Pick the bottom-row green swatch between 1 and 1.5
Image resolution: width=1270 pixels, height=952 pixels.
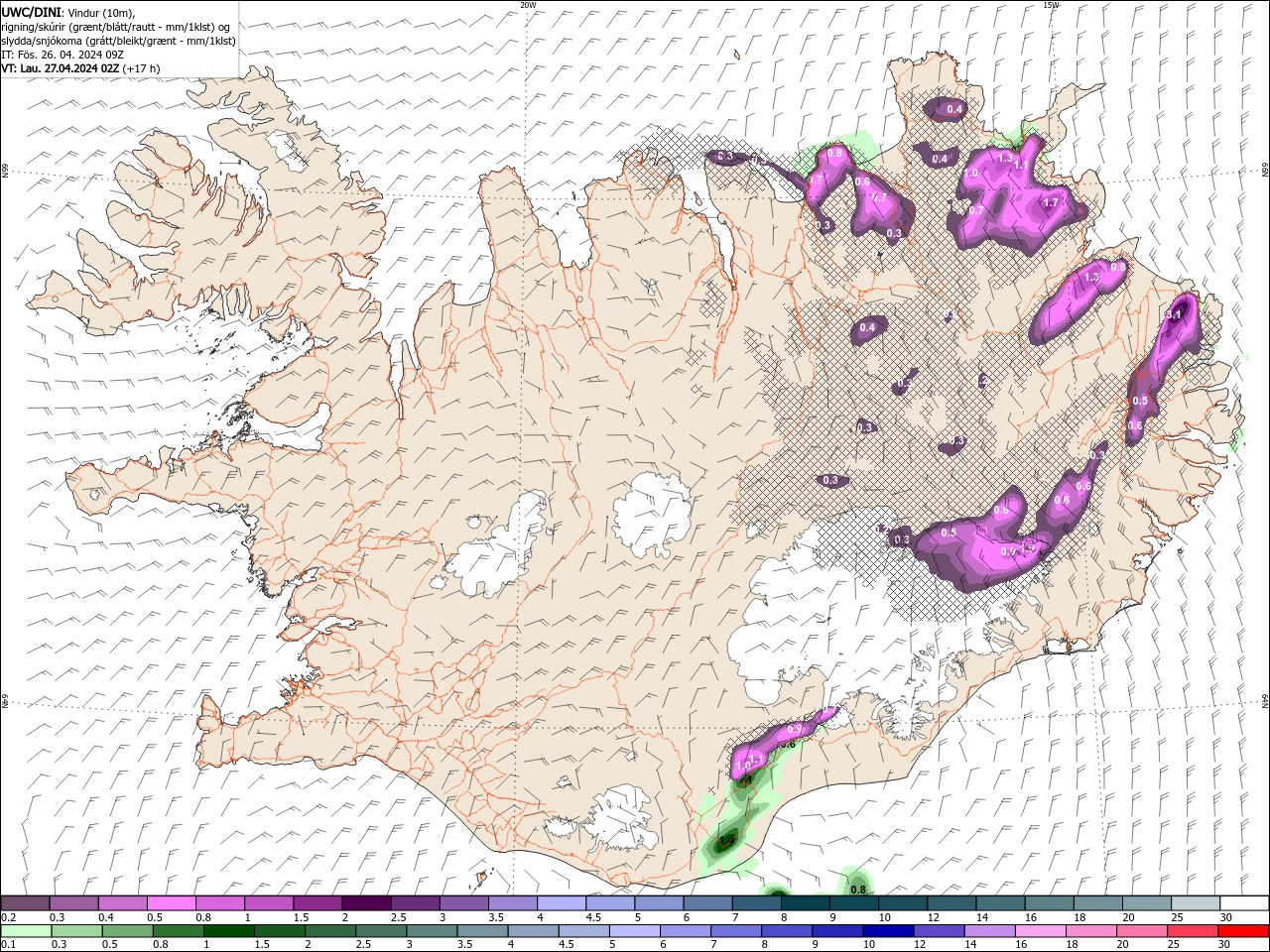(229, 931)
